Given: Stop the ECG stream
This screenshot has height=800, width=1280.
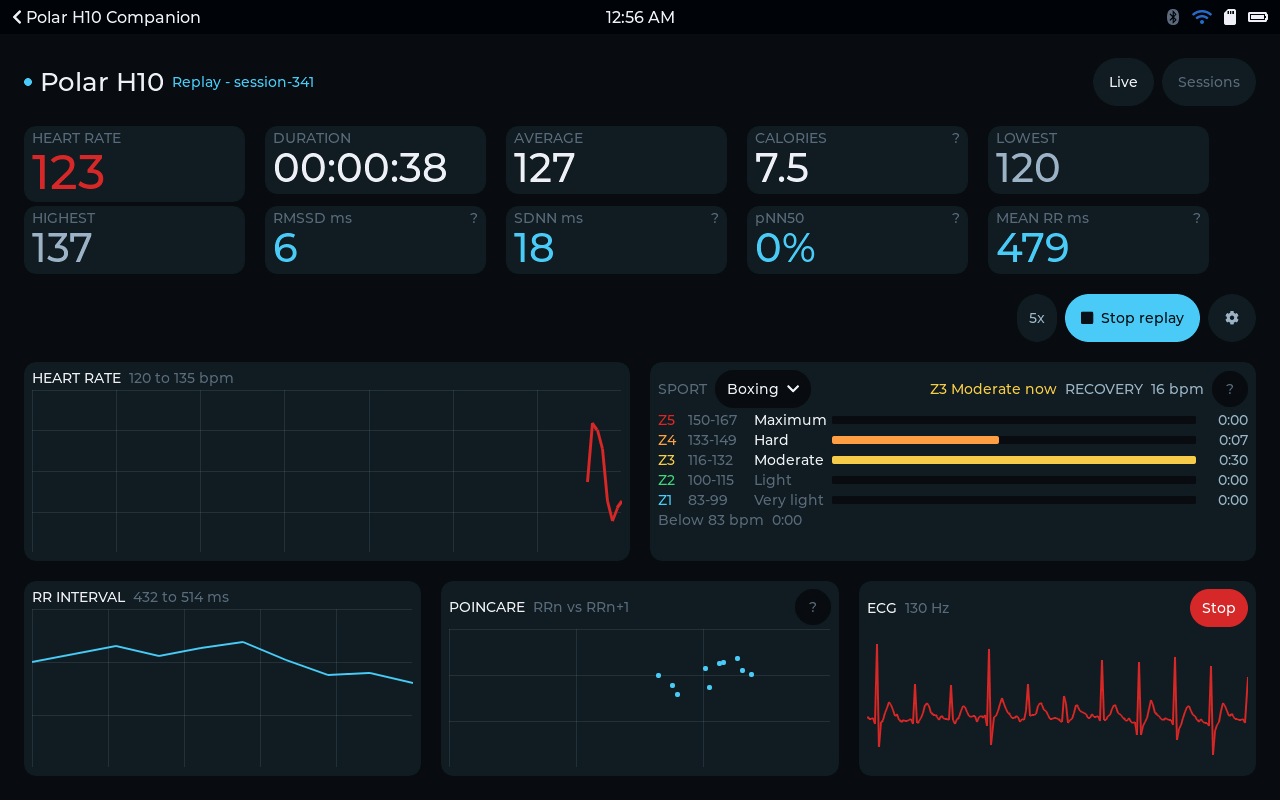Looking at the screenshot, I should (1219, 608).
